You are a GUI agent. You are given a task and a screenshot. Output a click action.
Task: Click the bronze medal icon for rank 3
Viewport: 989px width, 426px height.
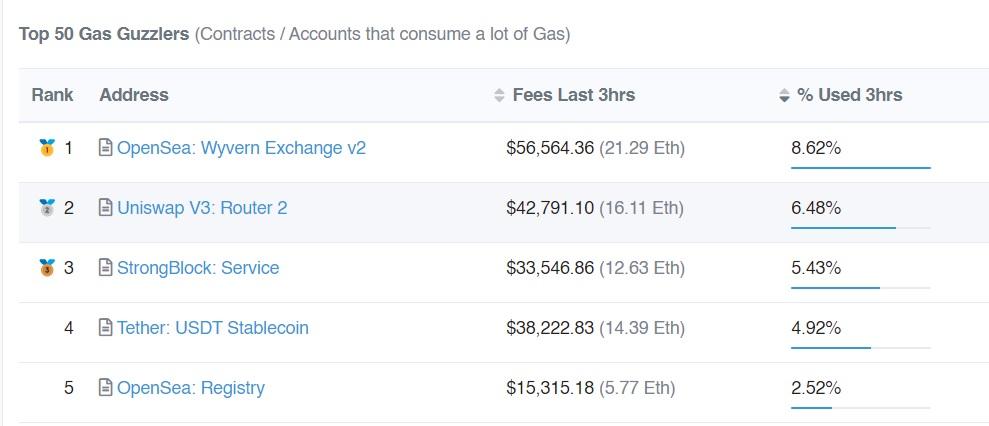point(46,268)
